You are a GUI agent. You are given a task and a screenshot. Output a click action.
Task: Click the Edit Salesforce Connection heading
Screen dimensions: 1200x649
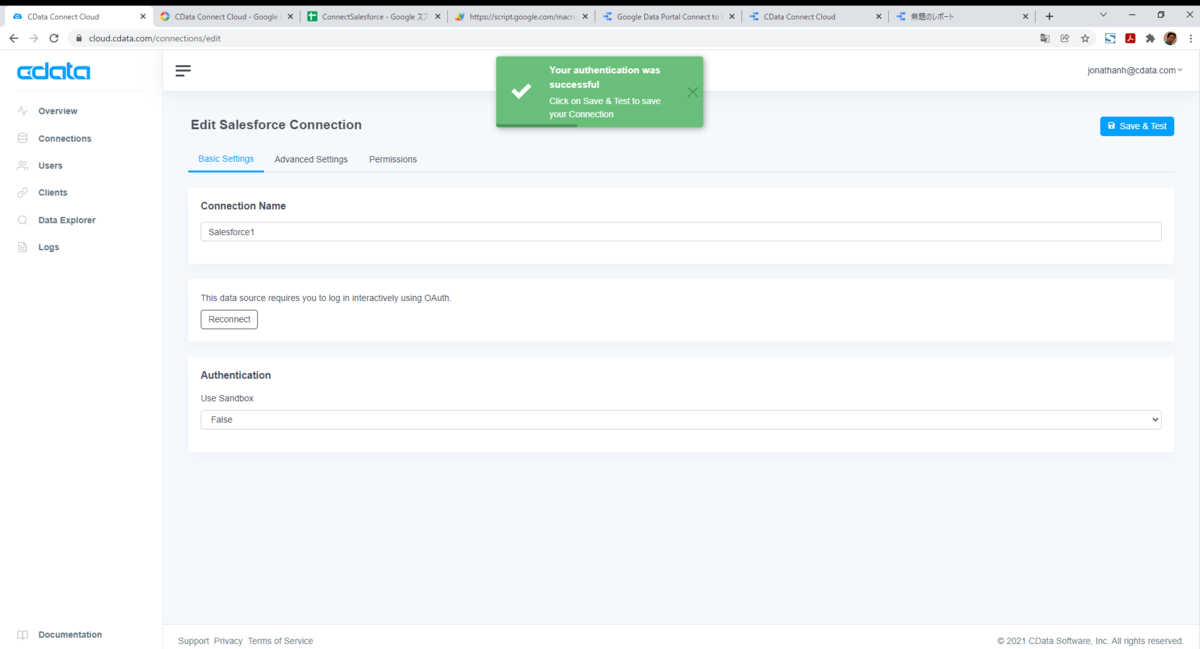[x=276, y=125]
